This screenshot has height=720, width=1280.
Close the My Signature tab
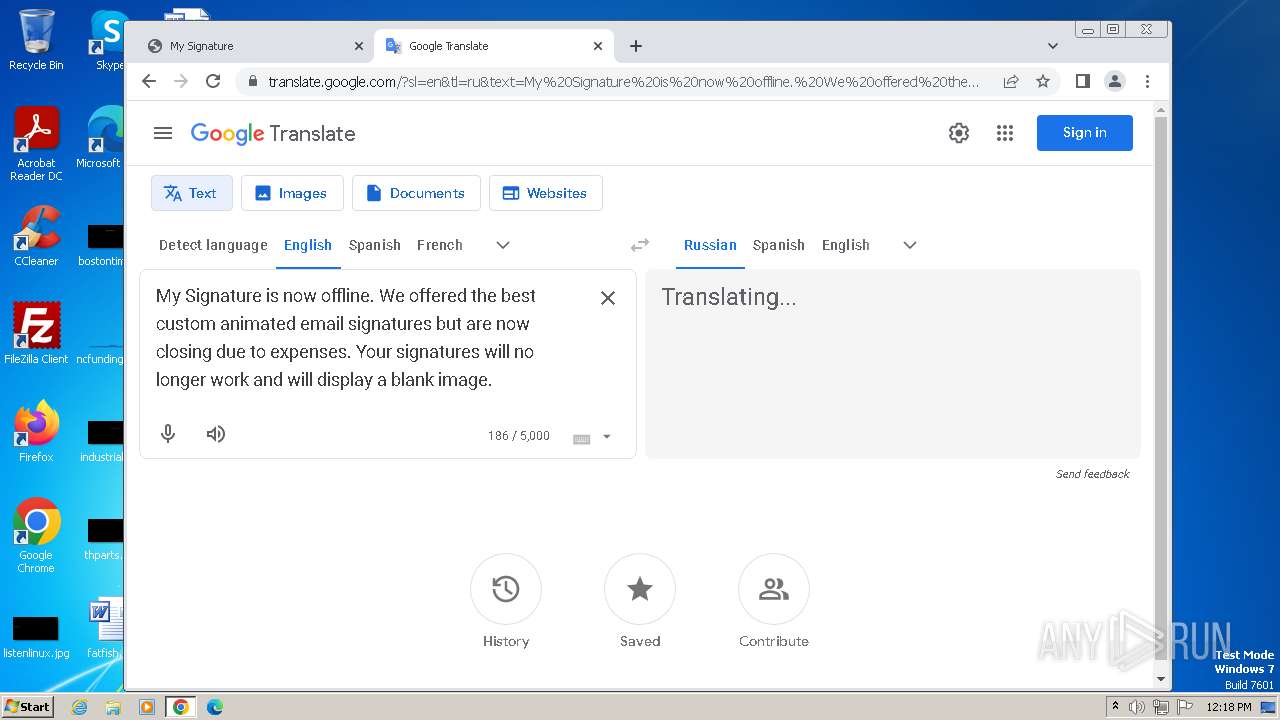[x=359, y=46]
